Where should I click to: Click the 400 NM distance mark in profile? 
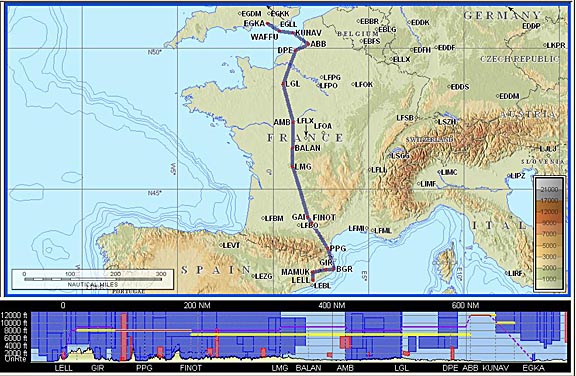pyautogui.click(x=332, y=305)
